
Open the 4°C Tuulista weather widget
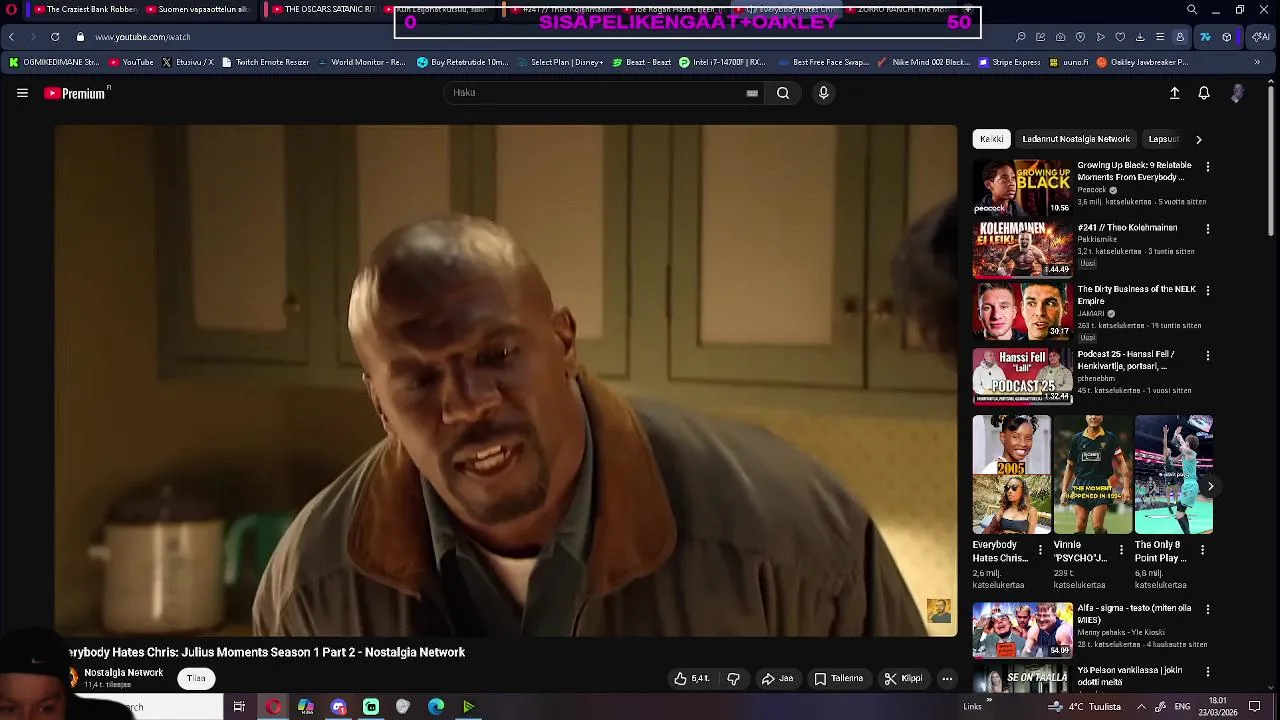pyautogui.click(x=1085, y=707)
